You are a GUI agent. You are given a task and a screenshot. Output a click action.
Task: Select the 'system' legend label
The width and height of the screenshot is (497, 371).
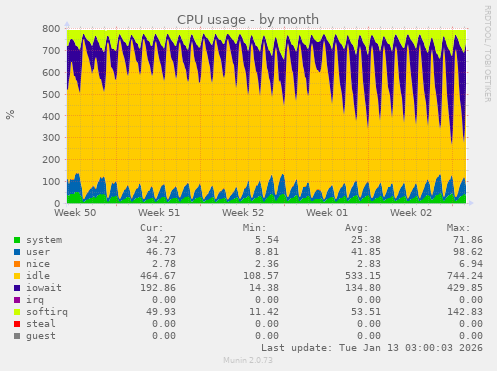click(44, 240)
